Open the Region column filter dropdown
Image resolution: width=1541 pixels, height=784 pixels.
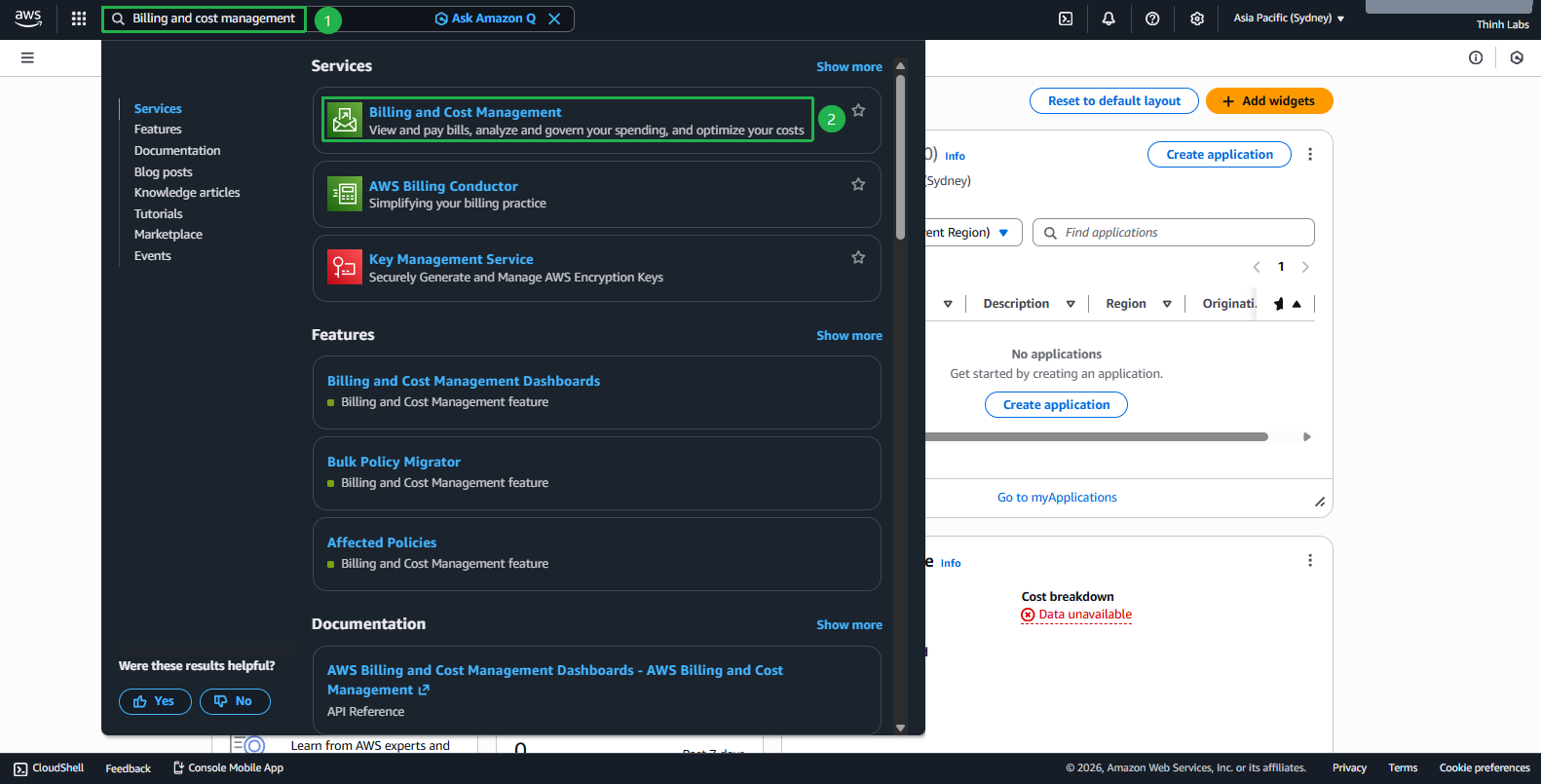(1167, 304)
